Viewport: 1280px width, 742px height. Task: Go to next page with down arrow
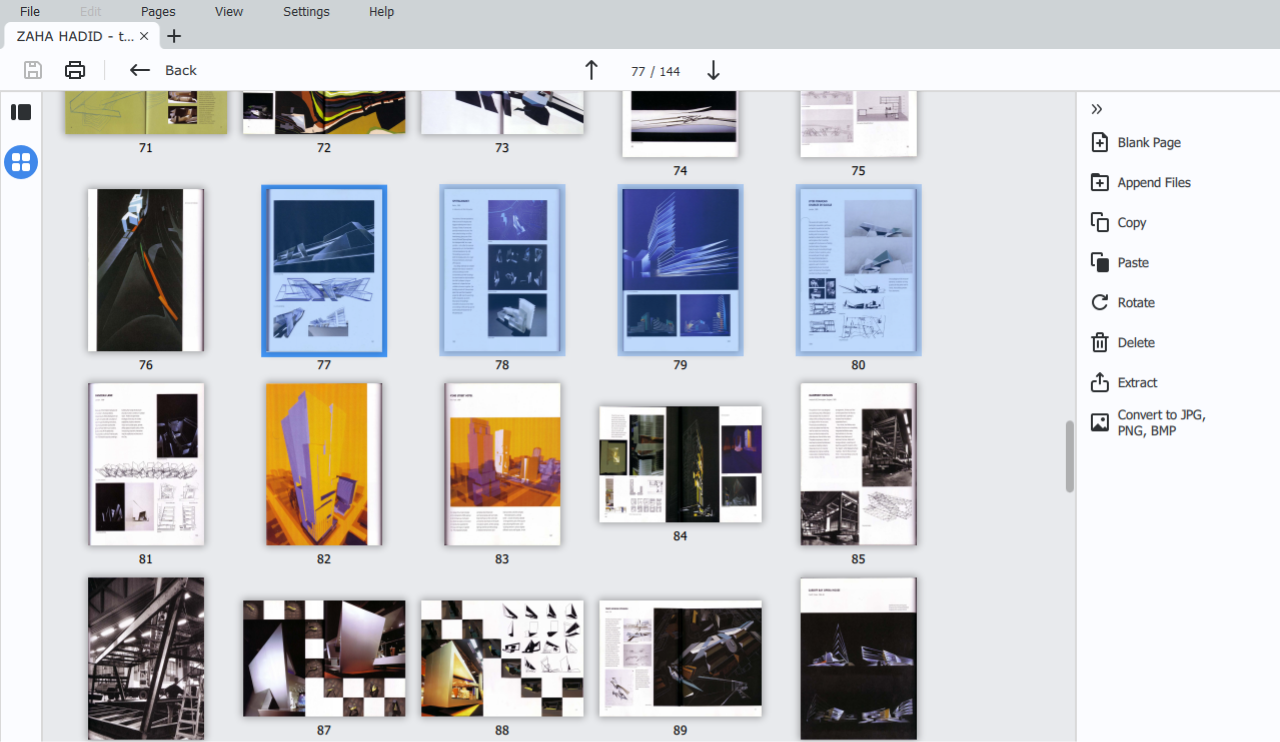click(713, 70)
